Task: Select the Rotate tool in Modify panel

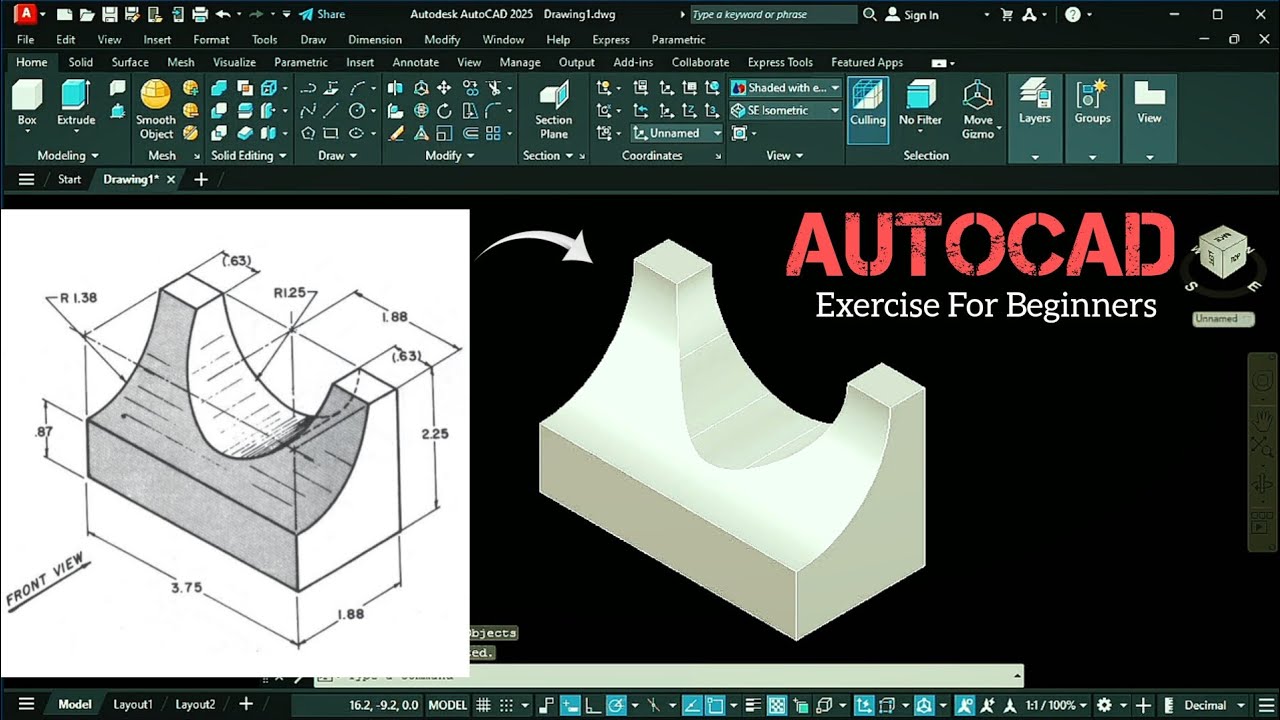Action: point(445,110)
